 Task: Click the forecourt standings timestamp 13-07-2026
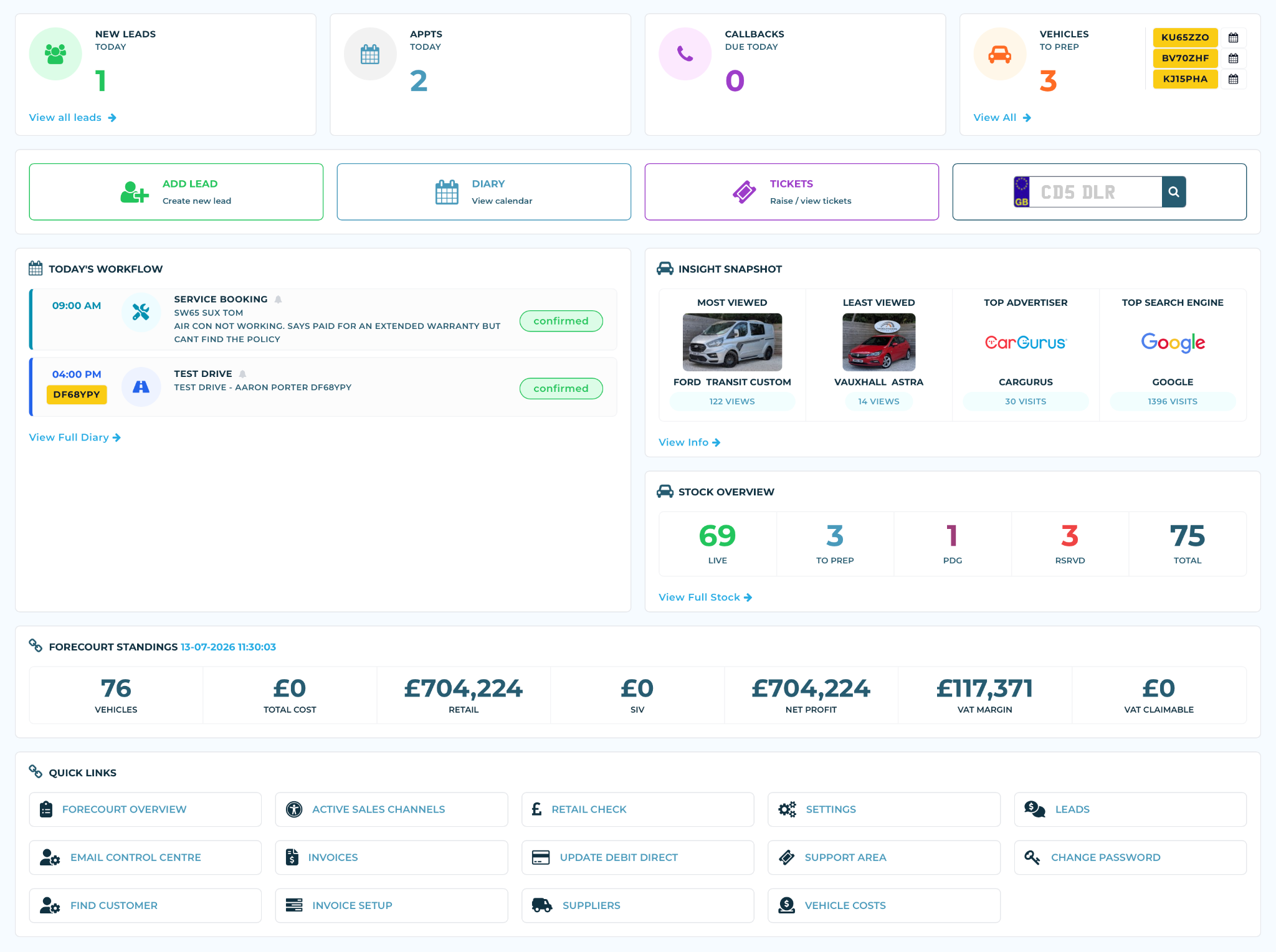[x=228, y=647]
